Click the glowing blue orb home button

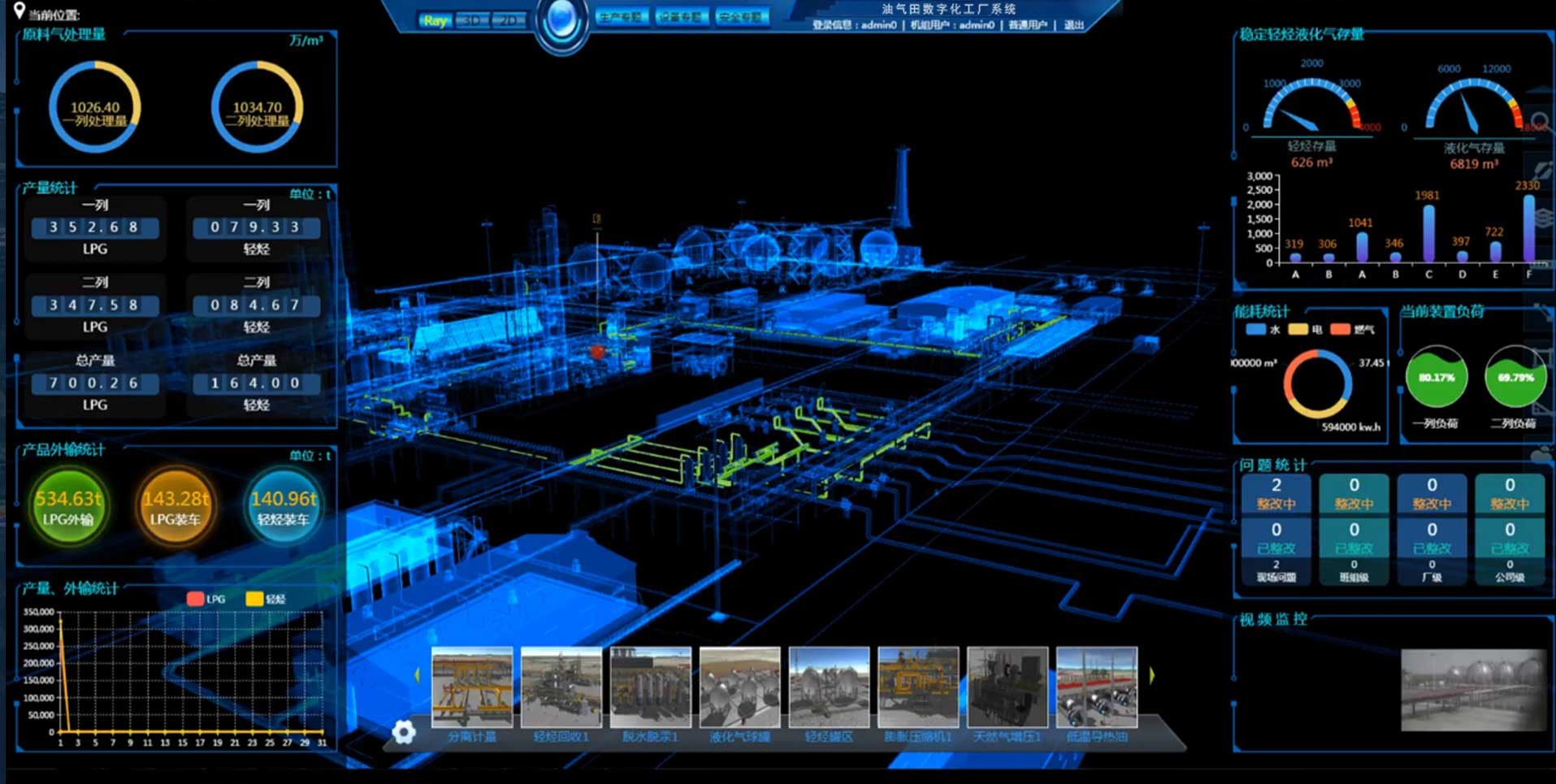(561, 21)
